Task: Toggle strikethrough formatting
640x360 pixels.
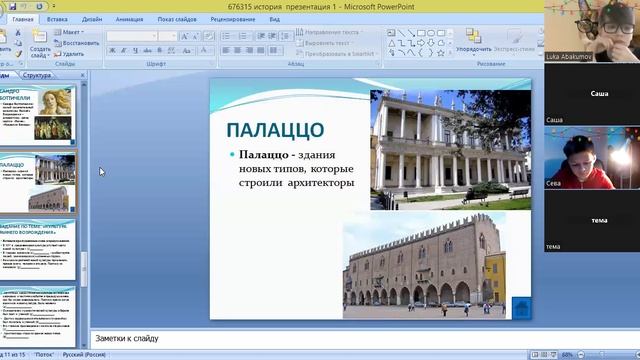Action: (147, 51)
